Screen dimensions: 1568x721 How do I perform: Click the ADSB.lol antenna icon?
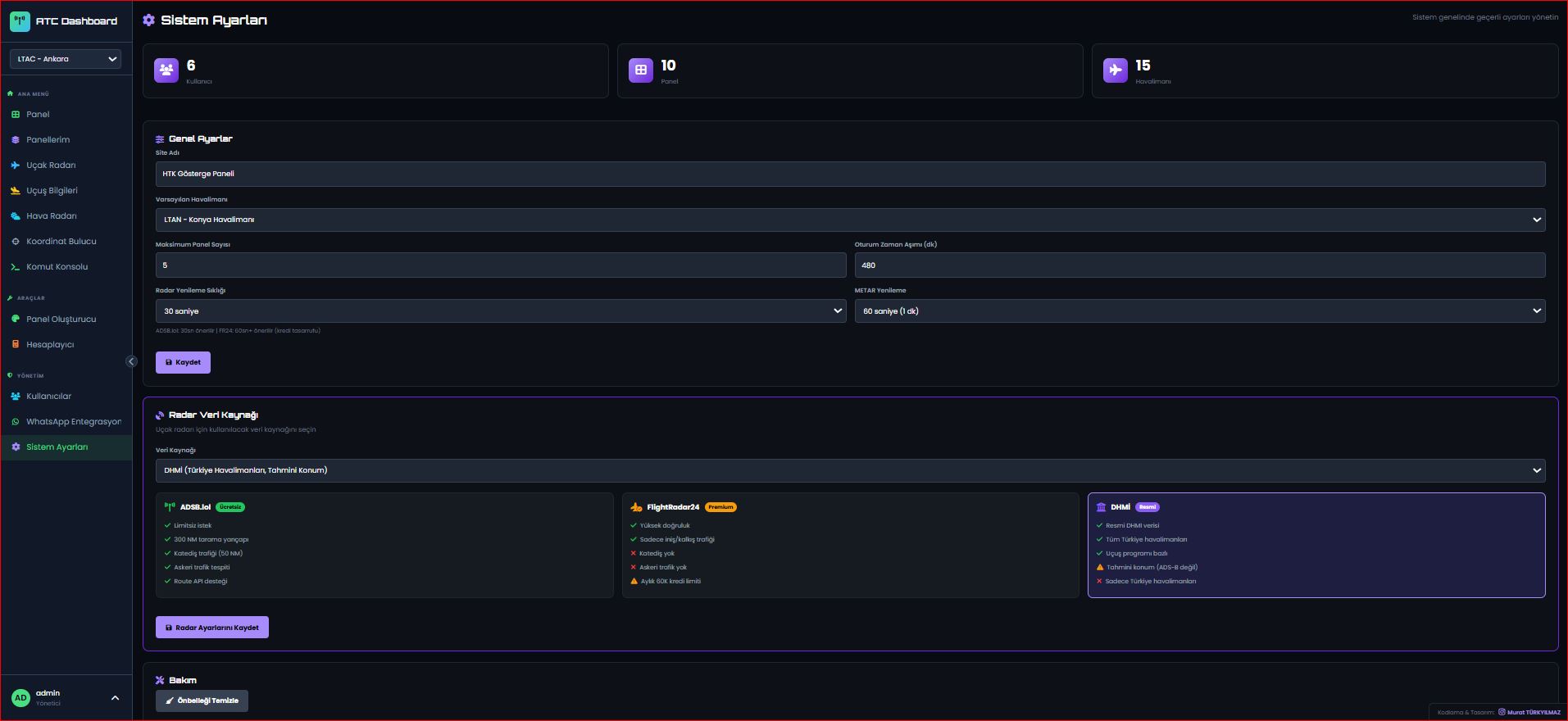point(170,507)
